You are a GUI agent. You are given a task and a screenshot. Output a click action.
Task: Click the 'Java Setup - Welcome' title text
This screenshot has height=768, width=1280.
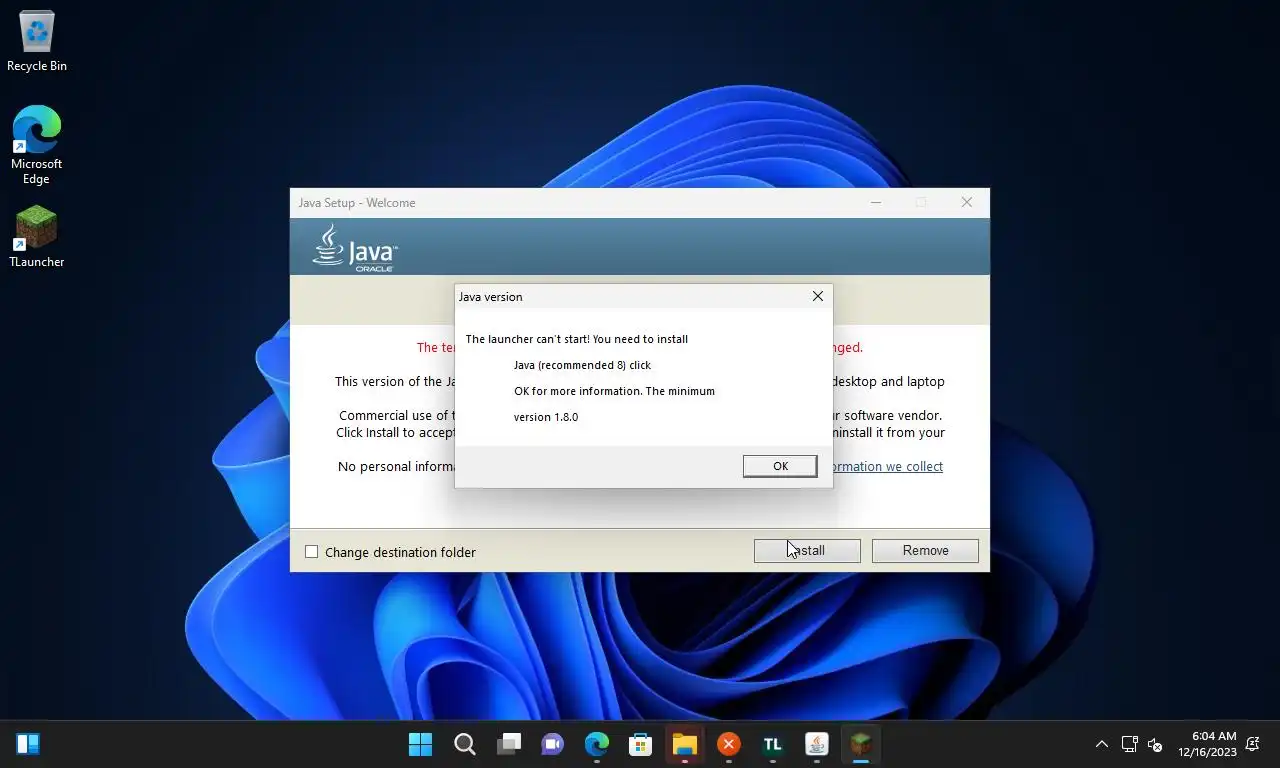point(357,203)
